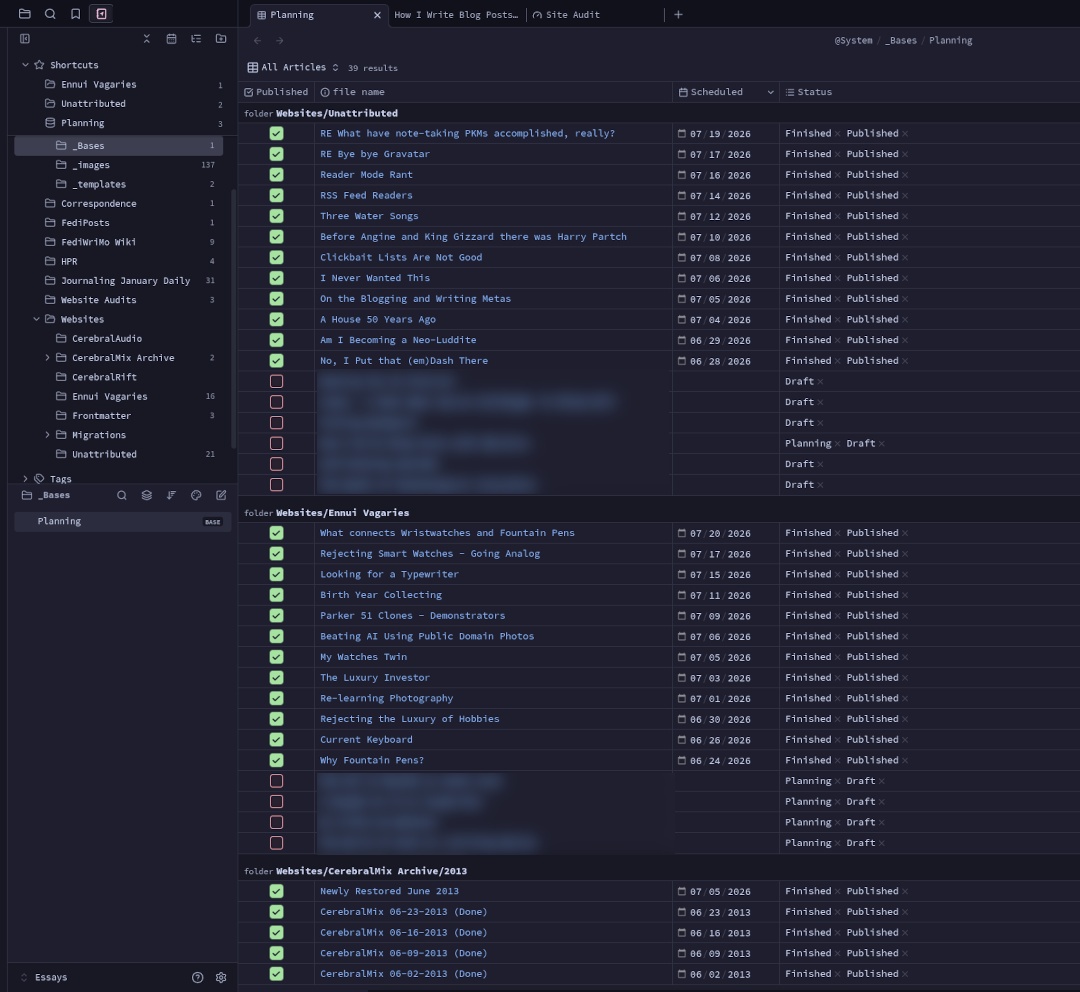Expand the Migrations folder
This screenshot has width=1080, height=992.
point(48,435)
